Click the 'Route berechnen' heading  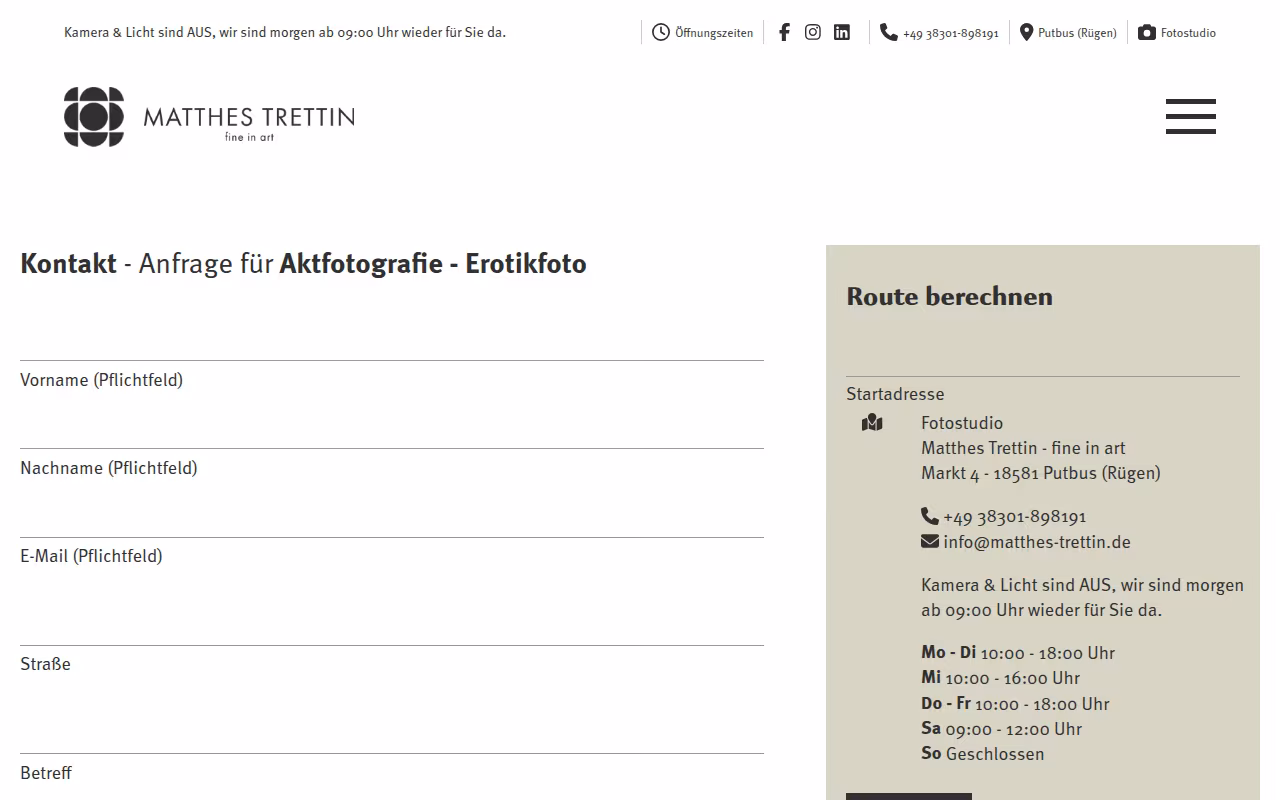click(x=949, y=296)
